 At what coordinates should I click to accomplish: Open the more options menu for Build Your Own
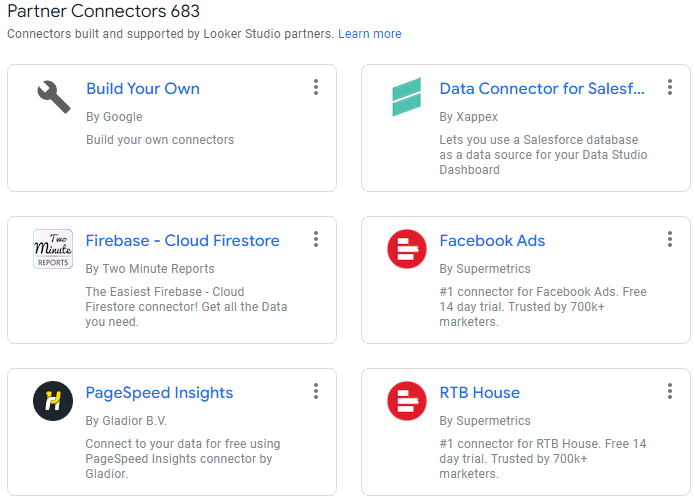(316, 87)
